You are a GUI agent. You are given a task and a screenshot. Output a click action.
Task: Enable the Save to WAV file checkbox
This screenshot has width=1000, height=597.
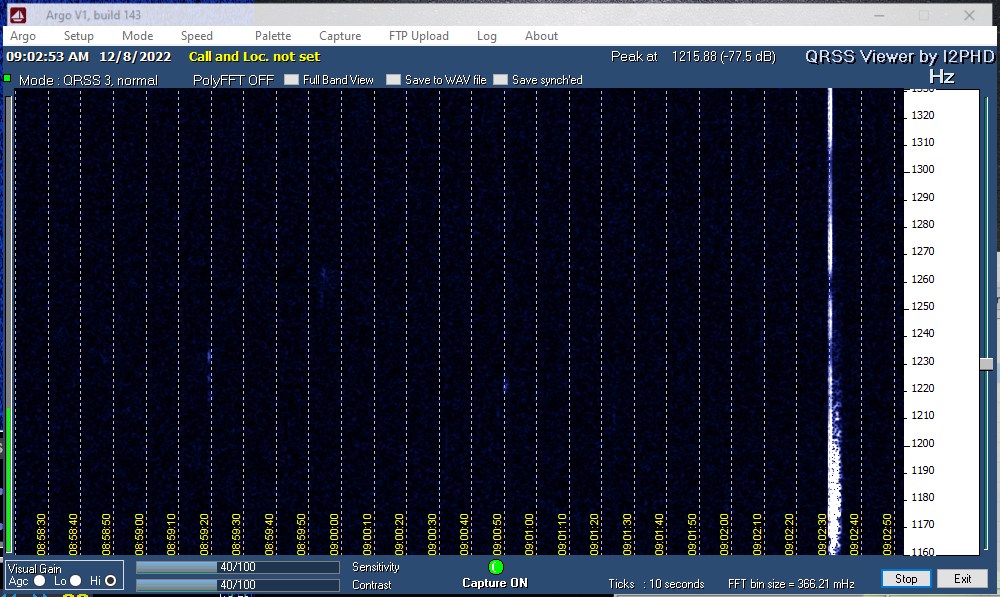393,80
